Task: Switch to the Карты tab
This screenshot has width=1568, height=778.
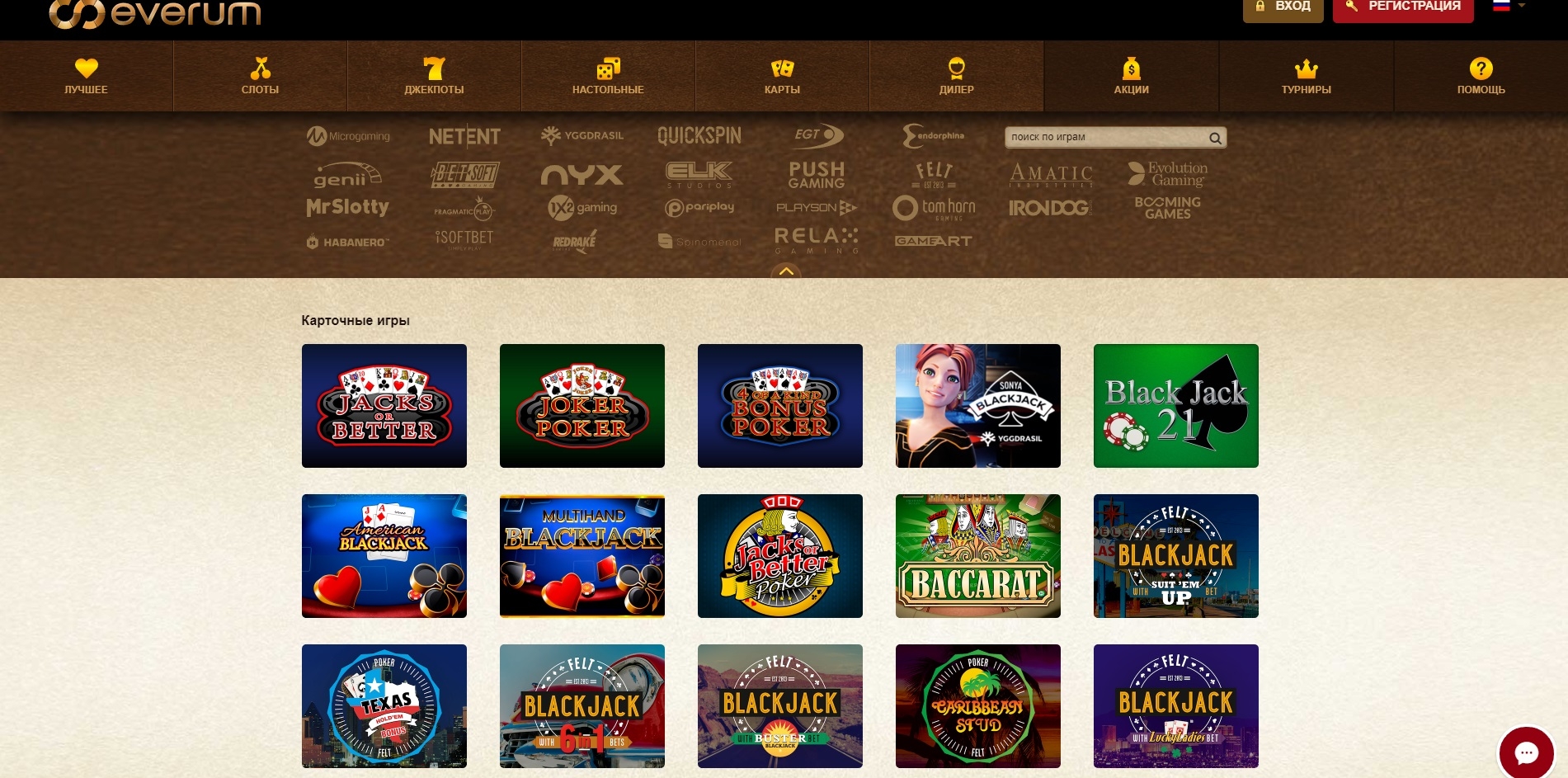Action: [782, 76]
